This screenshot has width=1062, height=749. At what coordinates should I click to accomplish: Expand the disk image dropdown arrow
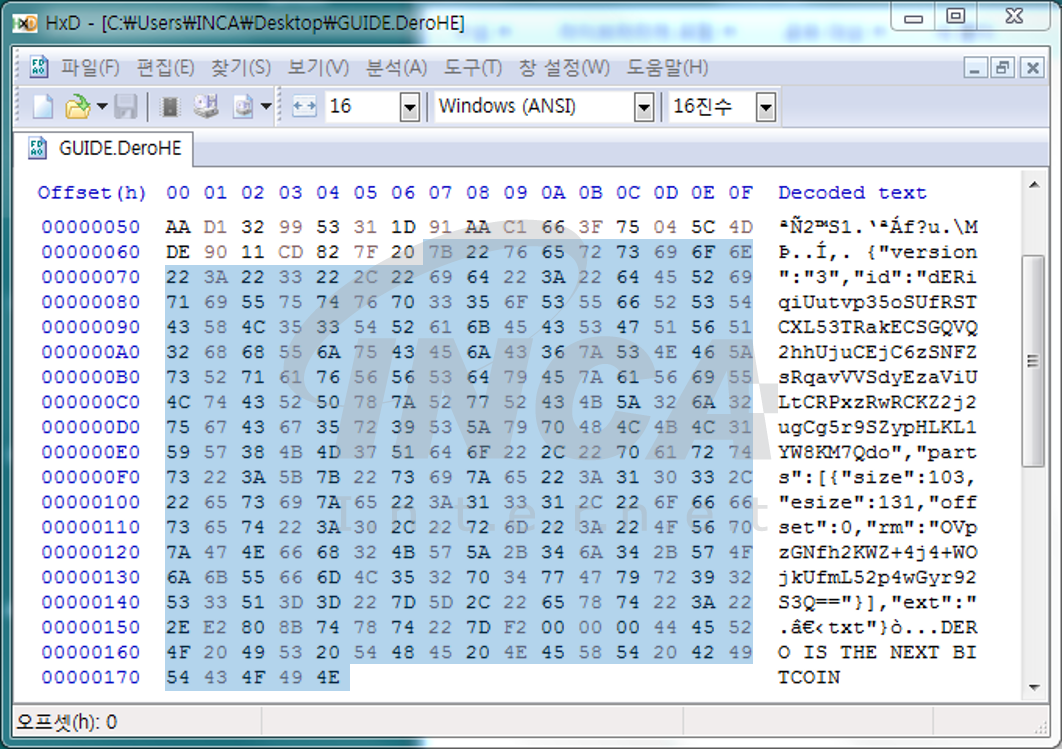click(x=266, y=106)
